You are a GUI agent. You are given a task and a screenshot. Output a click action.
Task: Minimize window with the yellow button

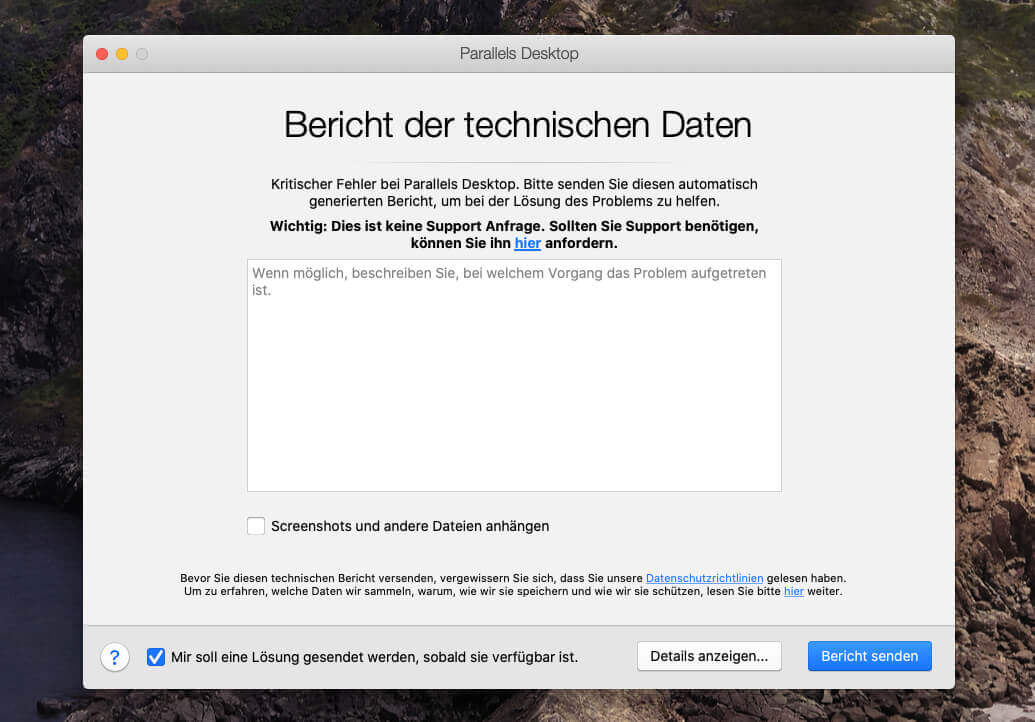point(122,54)
